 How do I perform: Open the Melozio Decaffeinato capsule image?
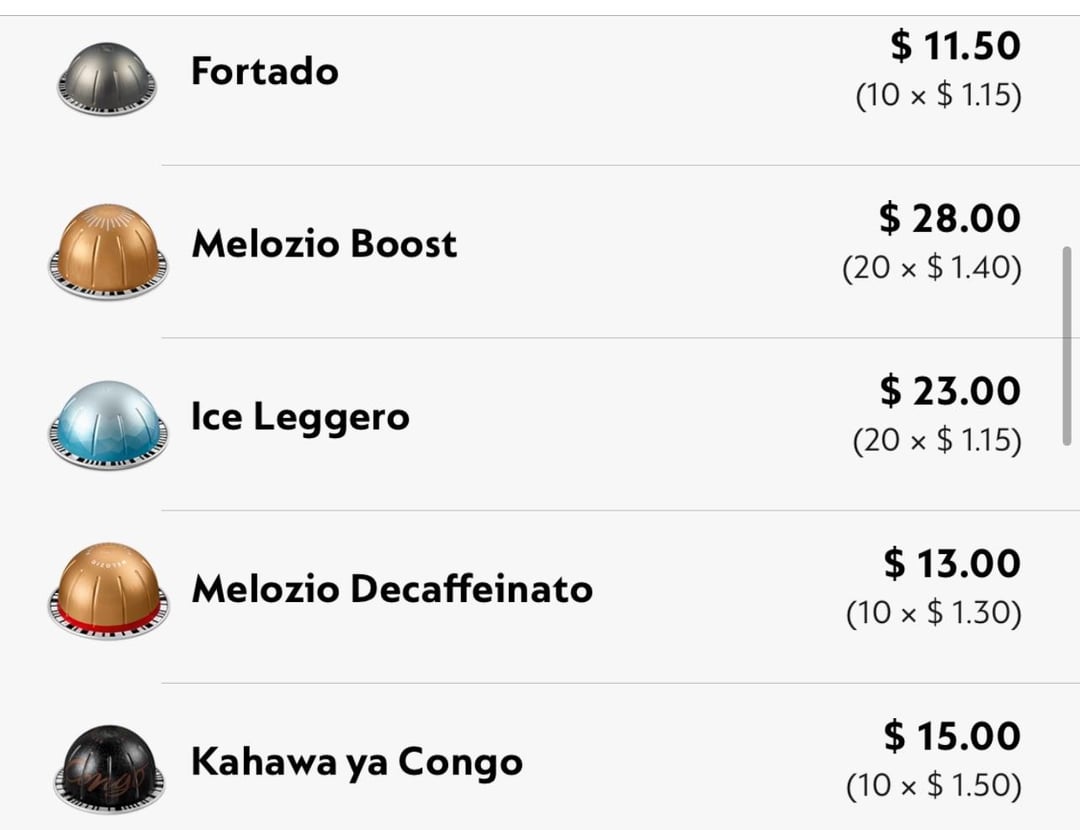(x=108, y=592)
